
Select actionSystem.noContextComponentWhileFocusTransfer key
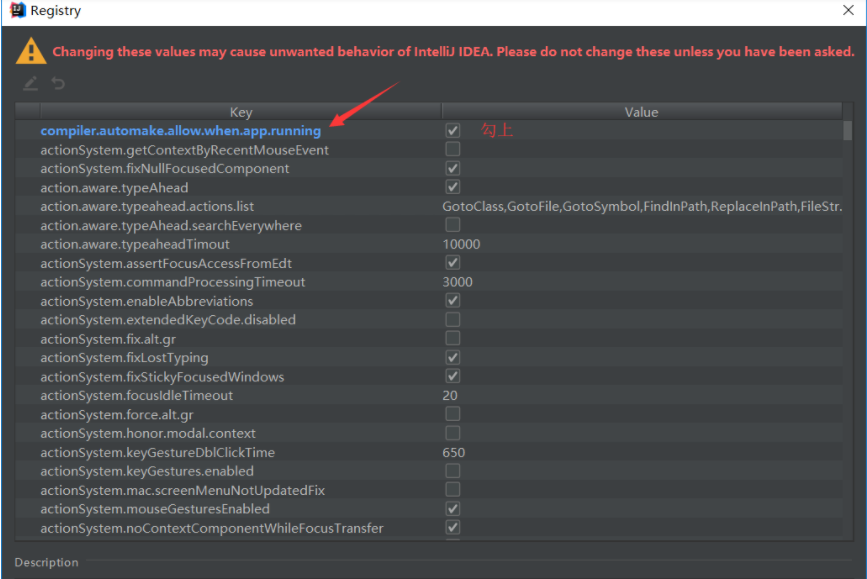coord(212,528)
